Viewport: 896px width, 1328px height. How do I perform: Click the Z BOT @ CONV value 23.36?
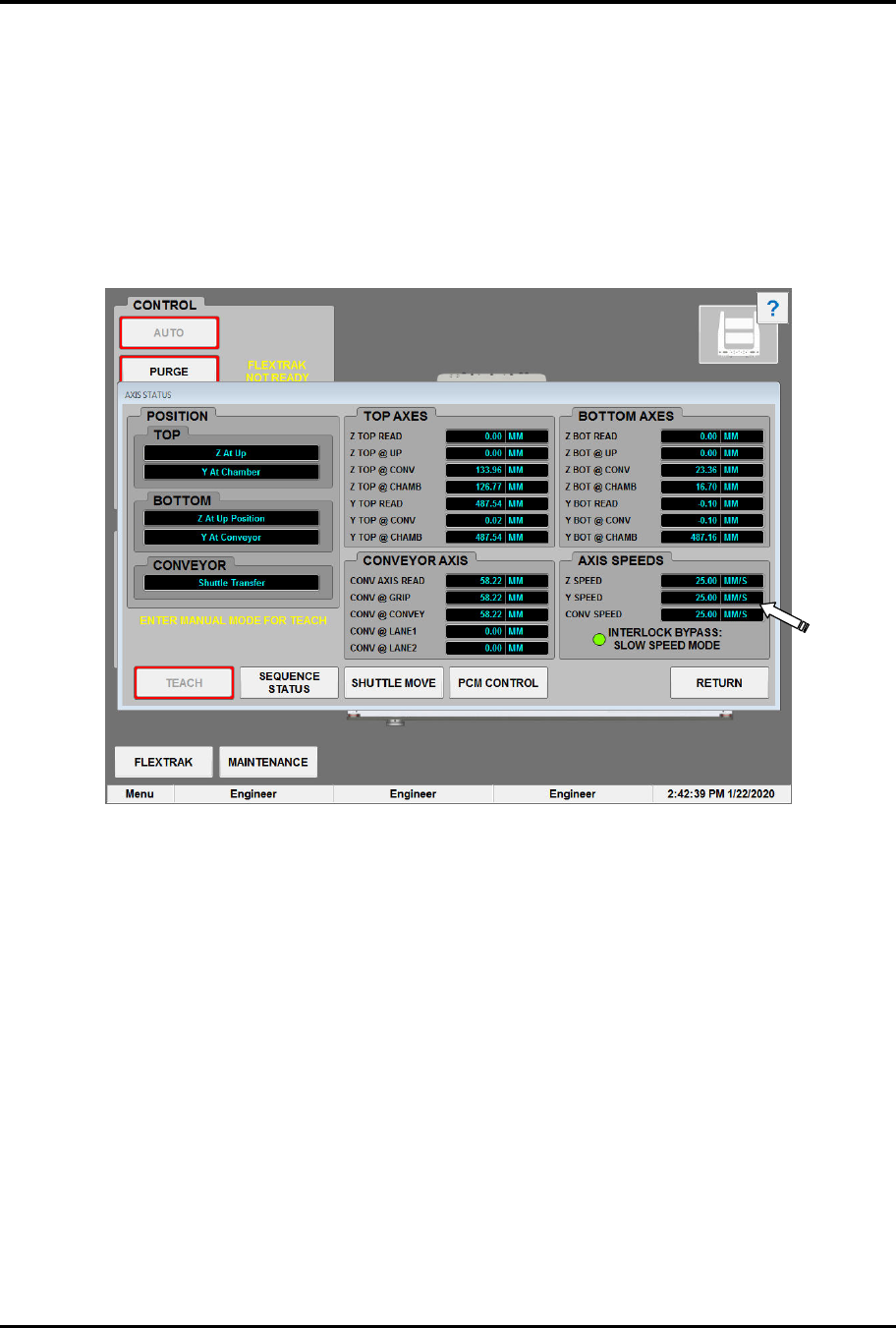(x=712, y=470)
